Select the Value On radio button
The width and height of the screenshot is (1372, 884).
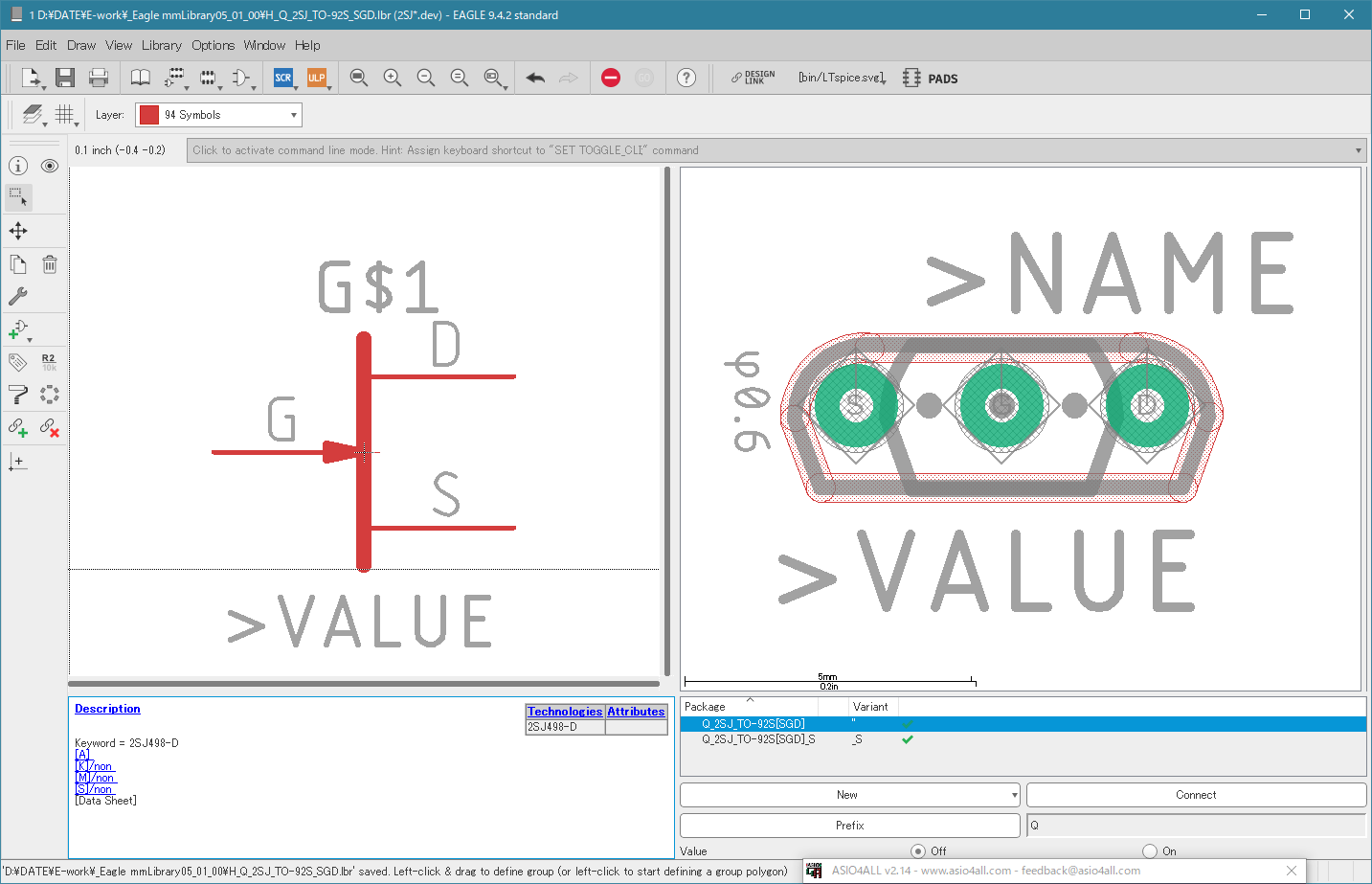pos(1150,851)
